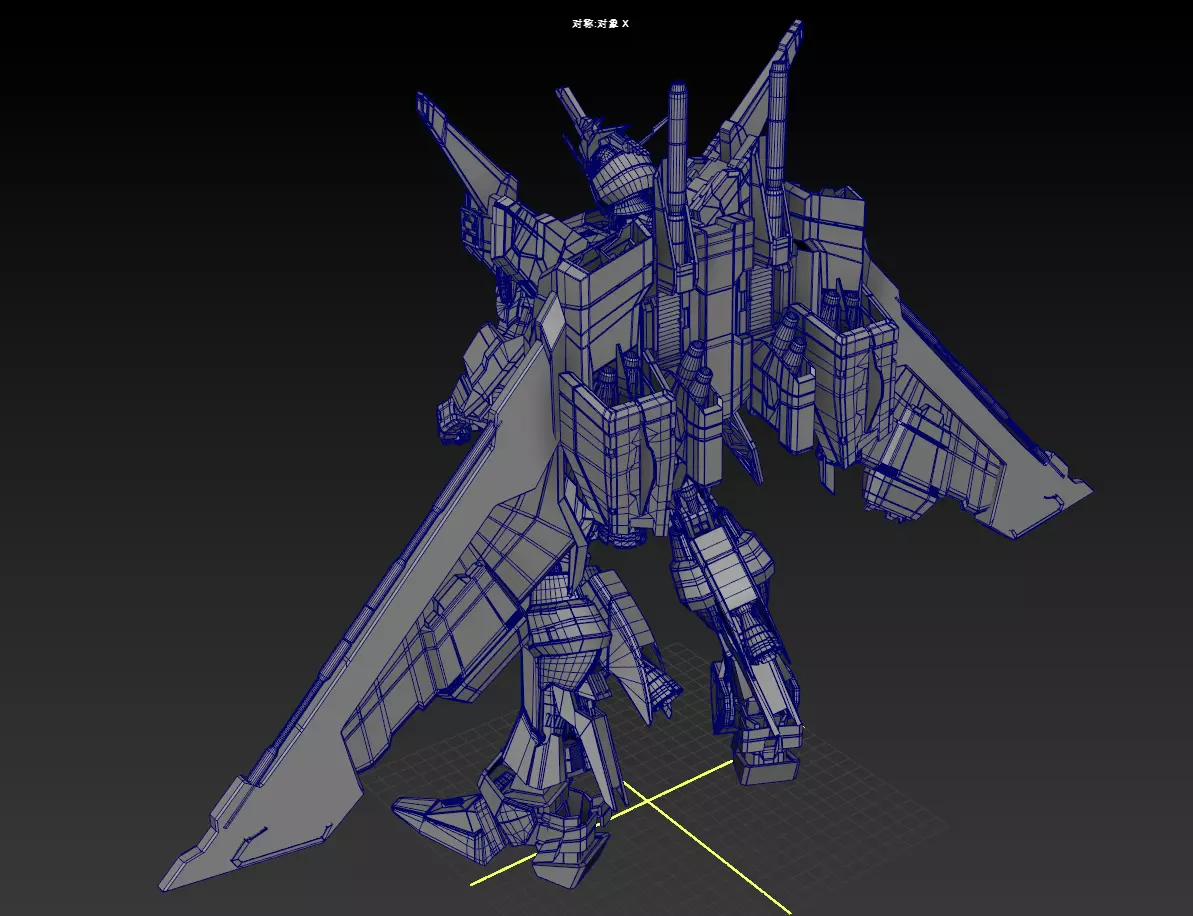Click the yellow axis line crossing on grid
1193x916 pixels.
click(645, 801)
